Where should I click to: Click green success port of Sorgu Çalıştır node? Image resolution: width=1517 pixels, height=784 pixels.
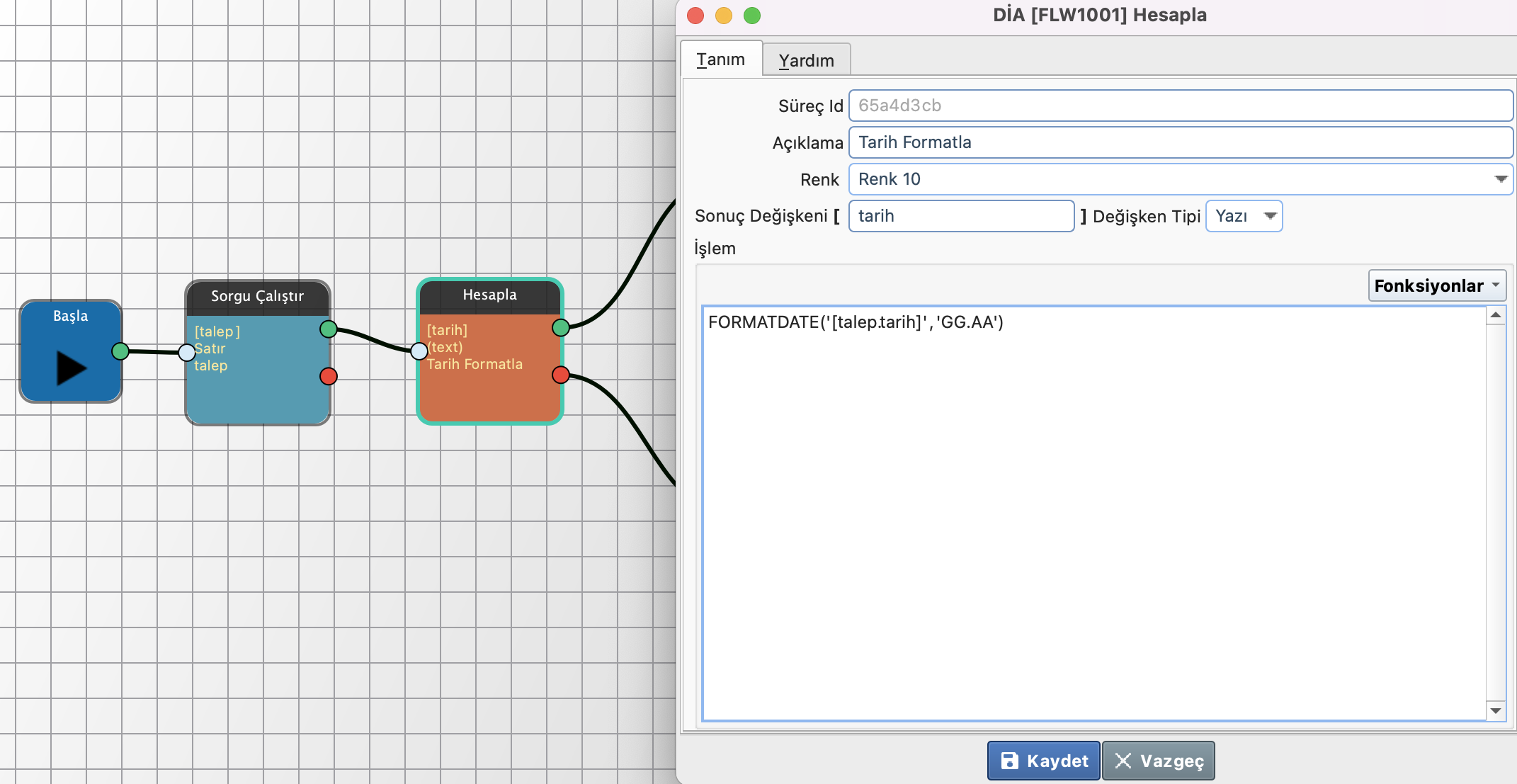(329, 329)
